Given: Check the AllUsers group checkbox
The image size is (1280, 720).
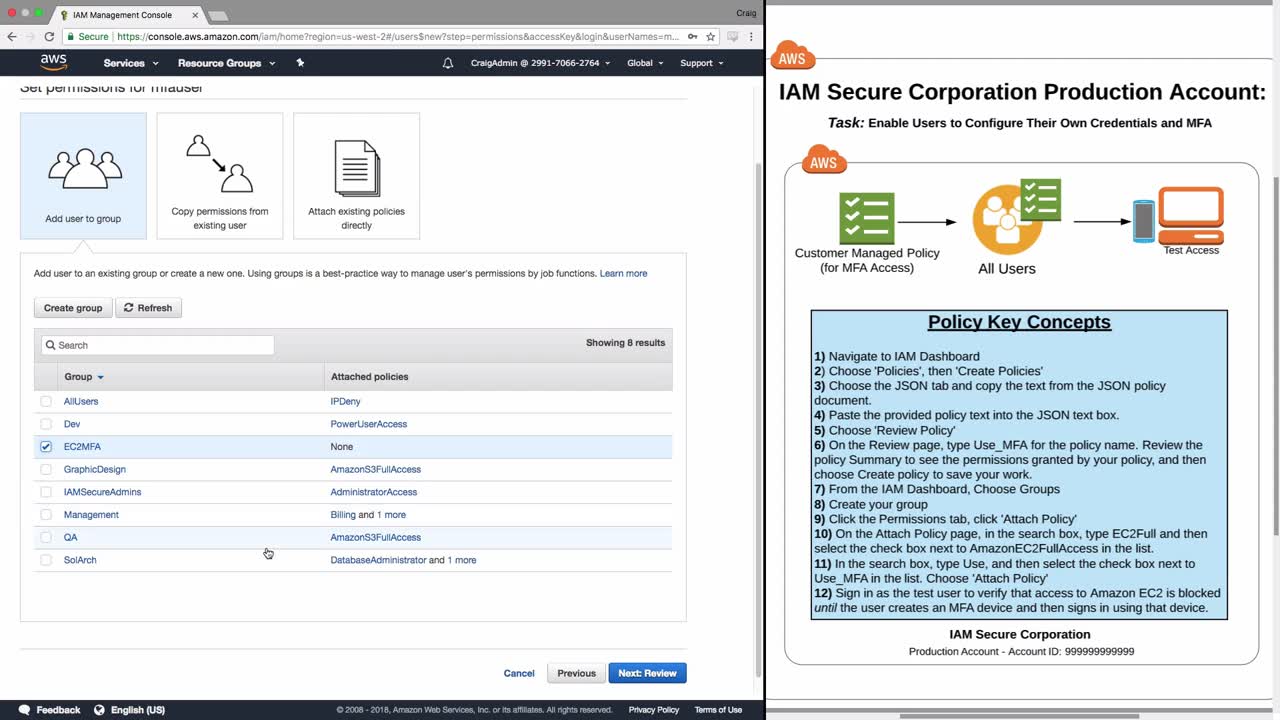Looking at the screenshot, I should click(46, 401).
